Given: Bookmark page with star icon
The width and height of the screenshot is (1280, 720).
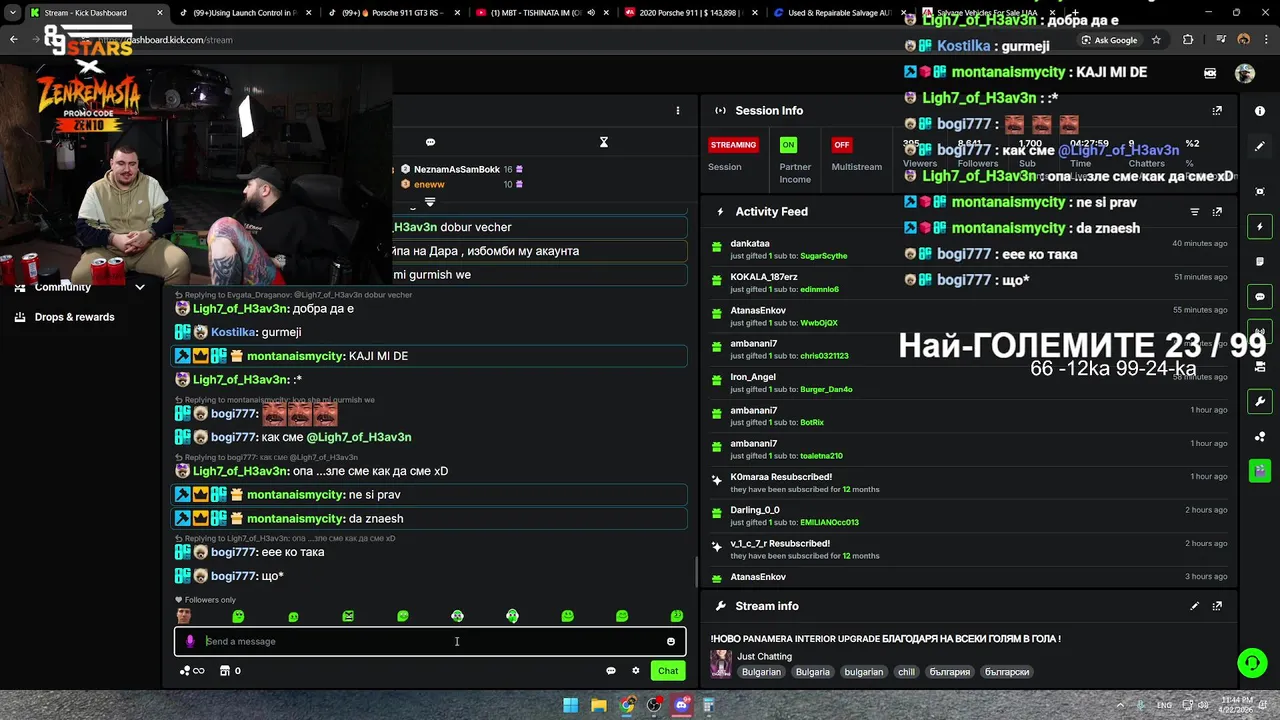Looking at the screenshot, I should tap(1156, 40).
